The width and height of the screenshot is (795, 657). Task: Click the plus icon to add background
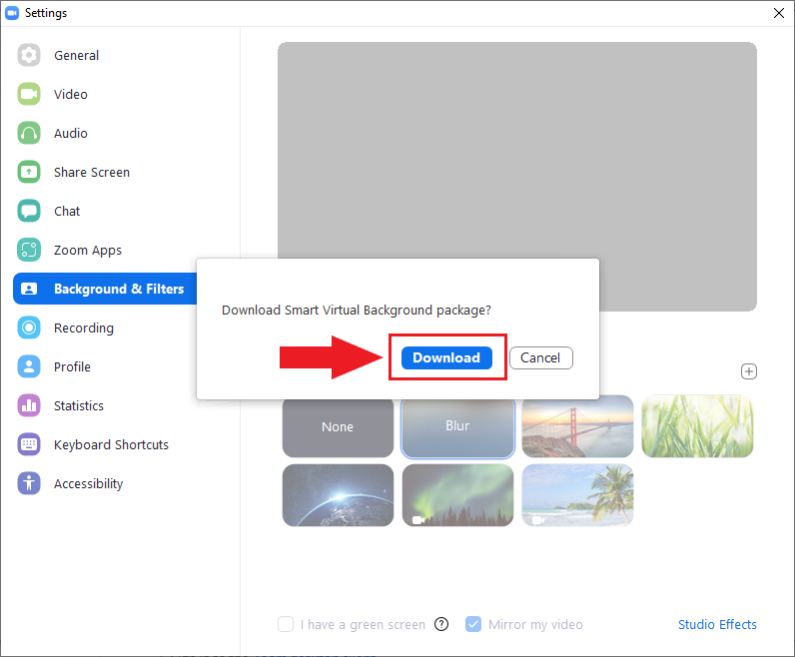(749, 372)
